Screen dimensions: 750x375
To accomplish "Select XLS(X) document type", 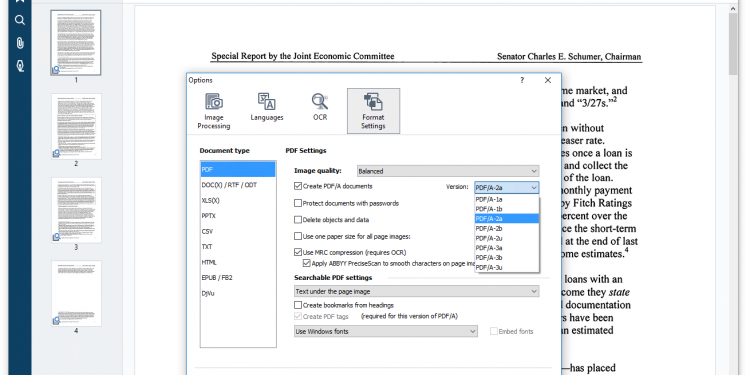I will pos(238,200).
